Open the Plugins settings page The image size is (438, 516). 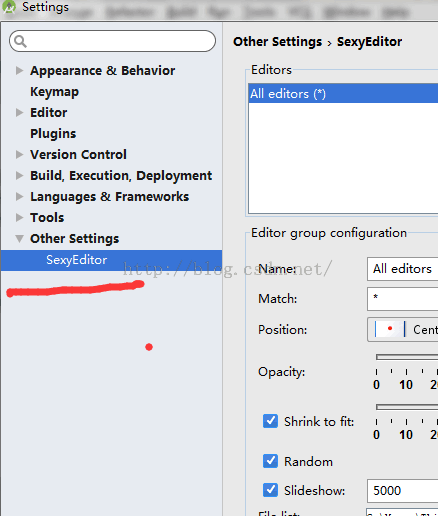pyautogui.click(x=53, y=134)
